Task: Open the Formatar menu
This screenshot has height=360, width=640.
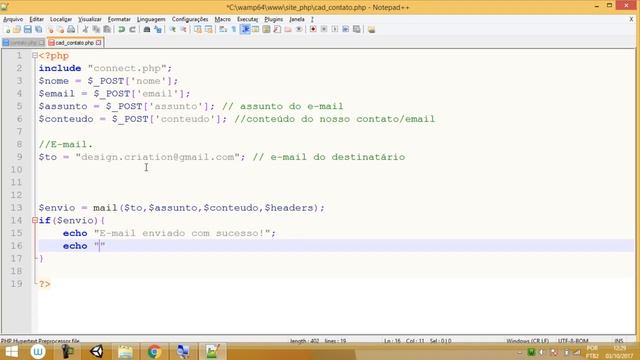Action: click(x=119, y=19)
